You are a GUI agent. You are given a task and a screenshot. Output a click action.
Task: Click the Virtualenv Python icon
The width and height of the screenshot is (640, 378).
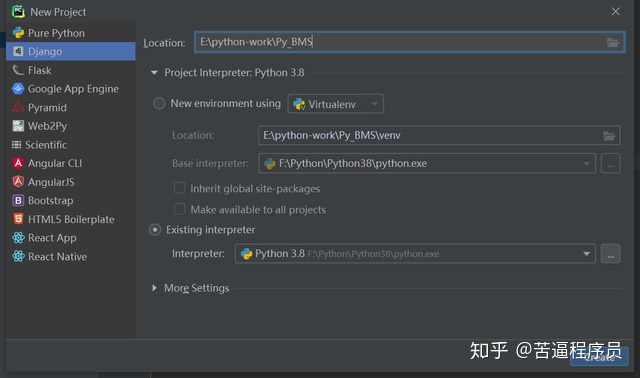tap(299, 104)
